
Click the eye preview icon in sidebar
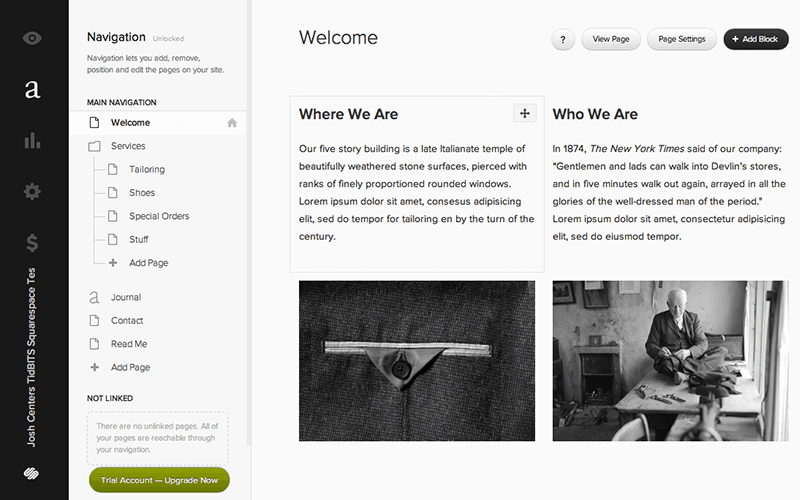coord(33,38)
